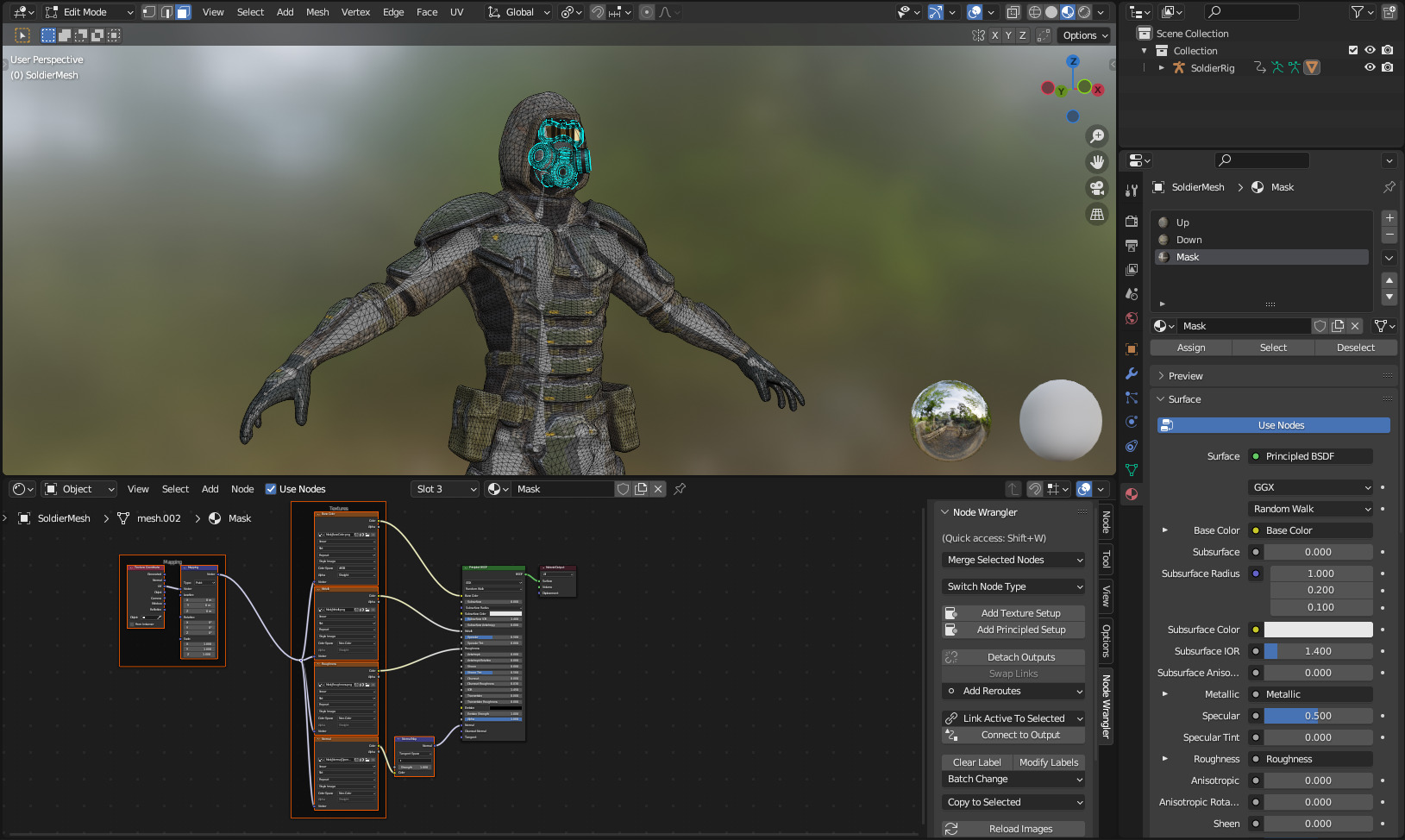Viewport: 1405px width, 840px height.
Task: Click the Assign button
Action: click(1191, 348)
